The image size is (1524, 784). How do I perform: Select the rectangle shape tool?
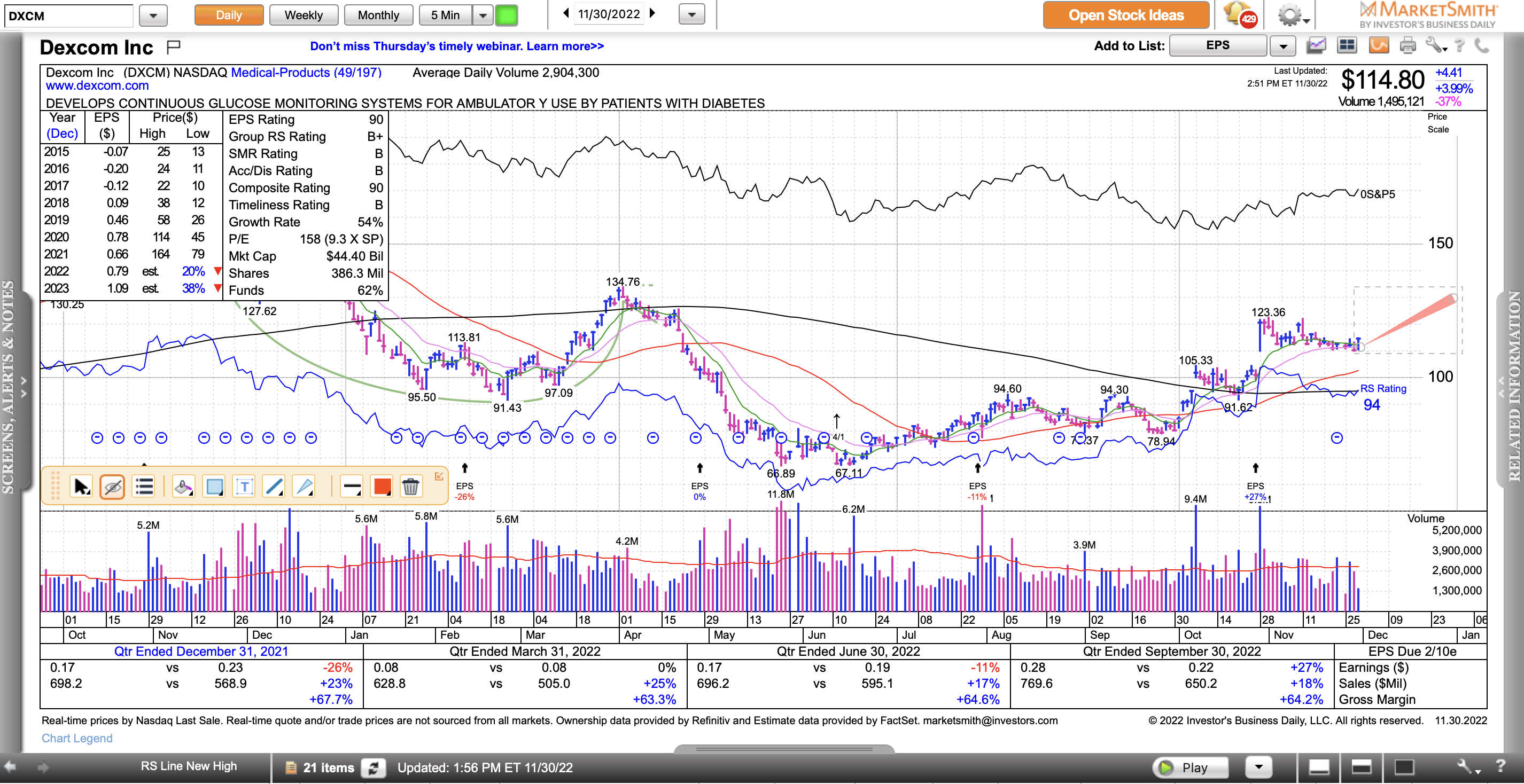214,487
